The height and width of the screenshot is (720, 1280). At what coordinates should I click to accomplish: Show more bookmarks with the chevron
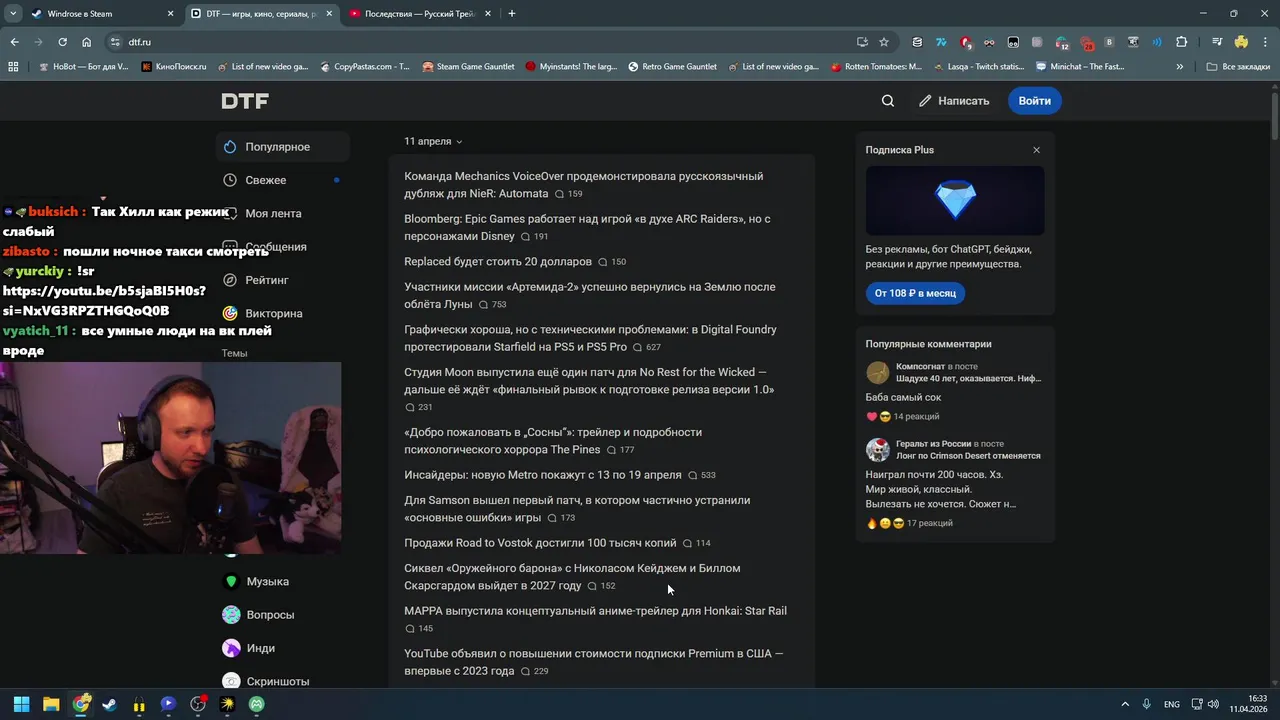(1180, 67)
